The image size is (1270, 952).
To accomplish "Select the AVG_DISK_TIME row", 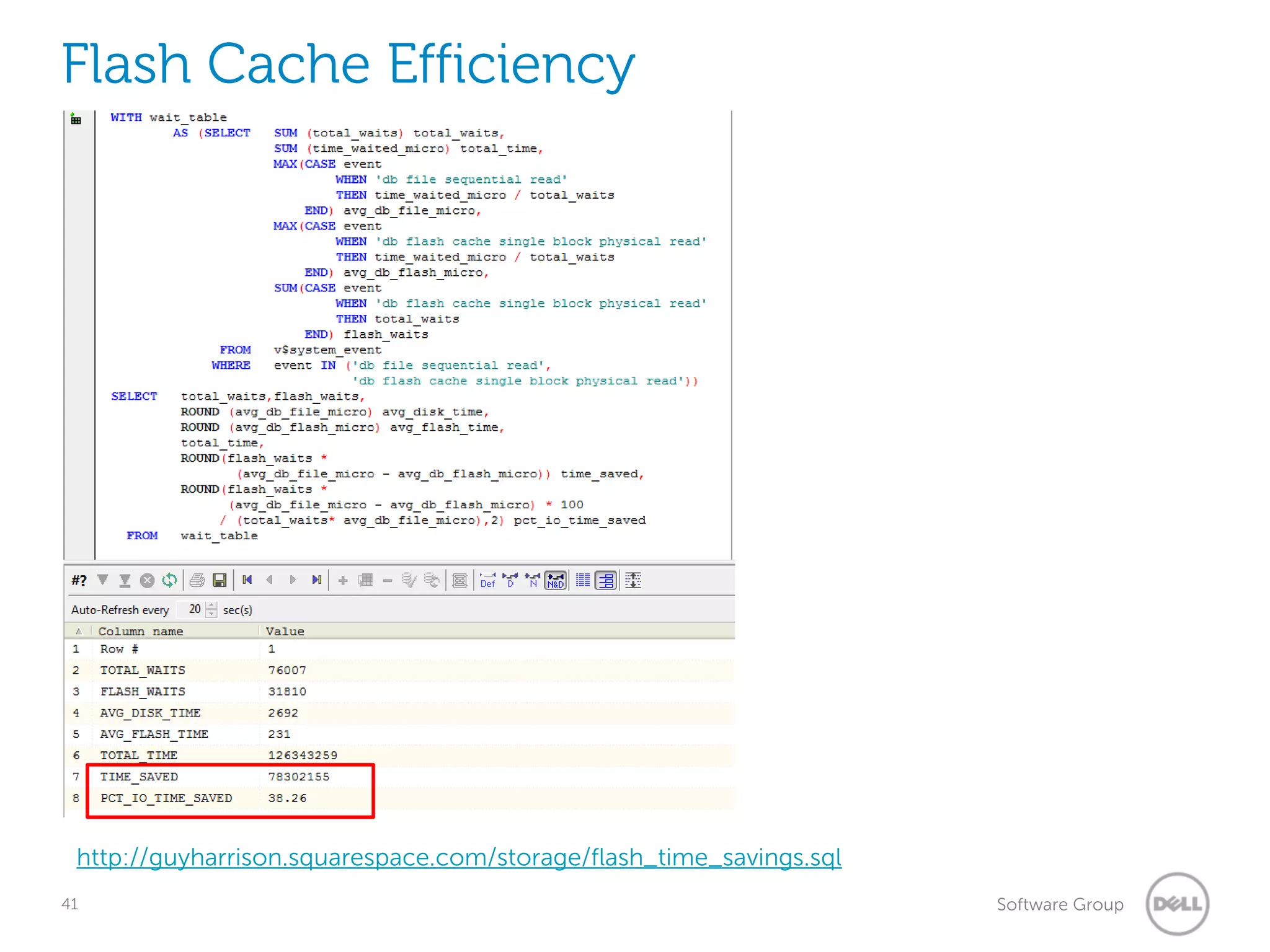I will point(400,713).
